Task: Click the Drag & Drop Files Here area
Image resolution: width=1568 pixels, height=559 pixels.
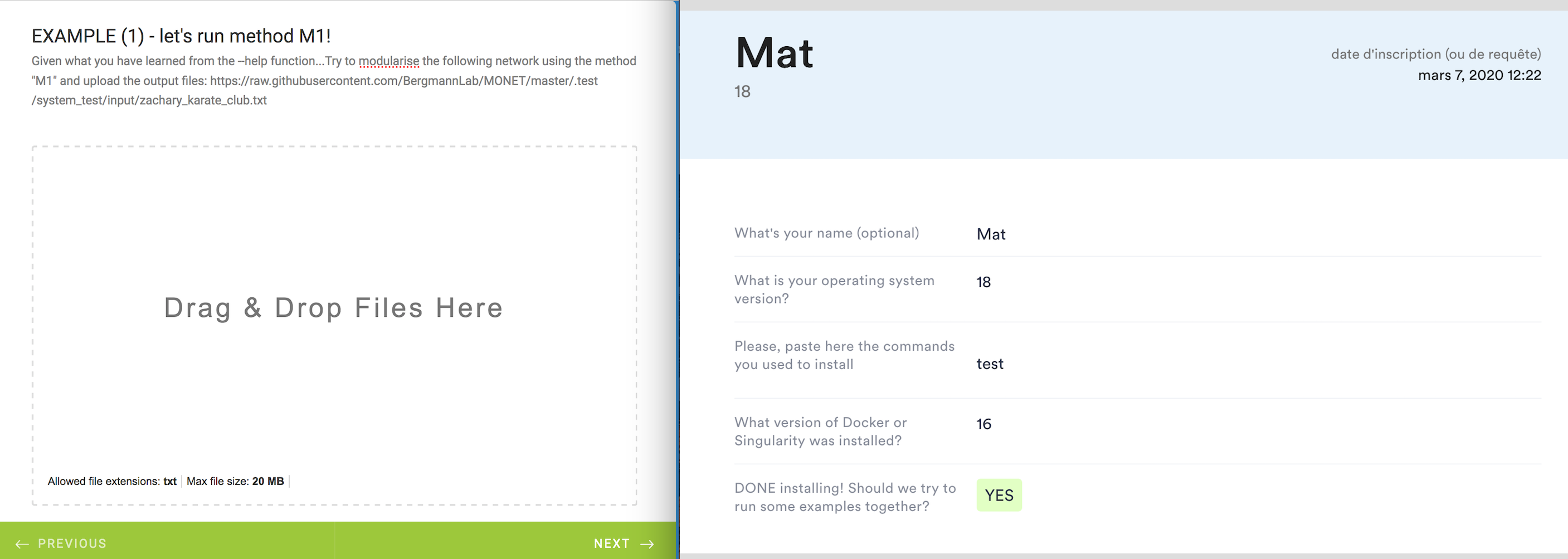Action: 334,308
